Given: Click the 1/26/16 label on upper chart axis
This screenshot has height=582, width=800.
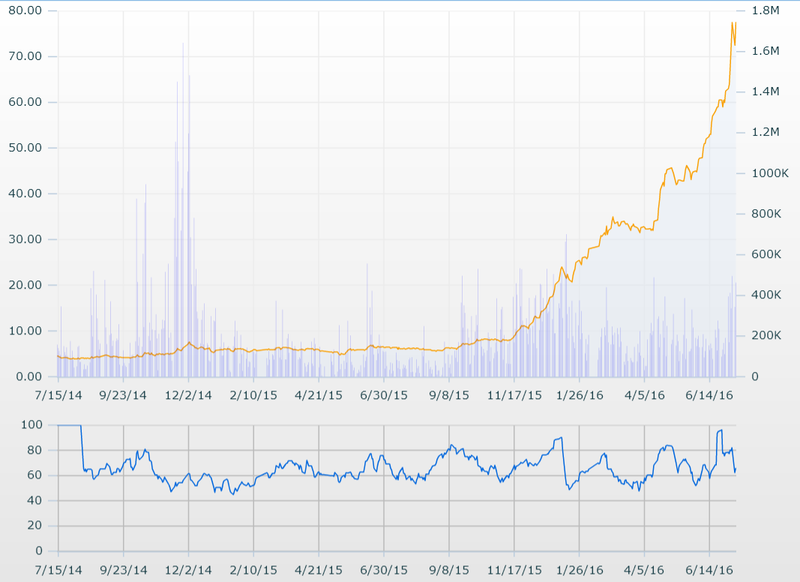Looking at the screenshot, I should pyautogui.click(x=580, y=395).
